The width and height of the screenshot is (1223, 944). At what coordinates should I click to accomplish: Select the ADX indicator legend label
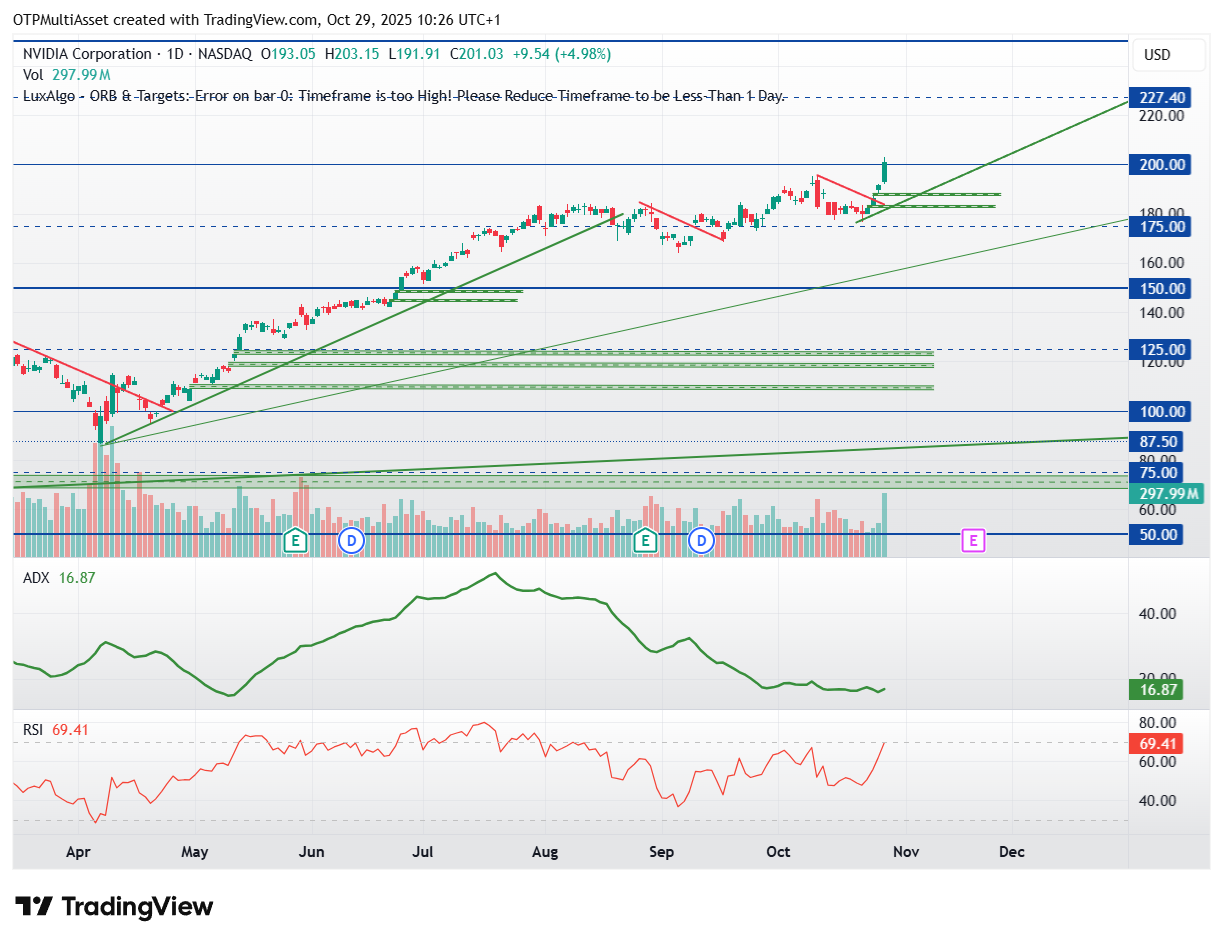coord(36,577)
